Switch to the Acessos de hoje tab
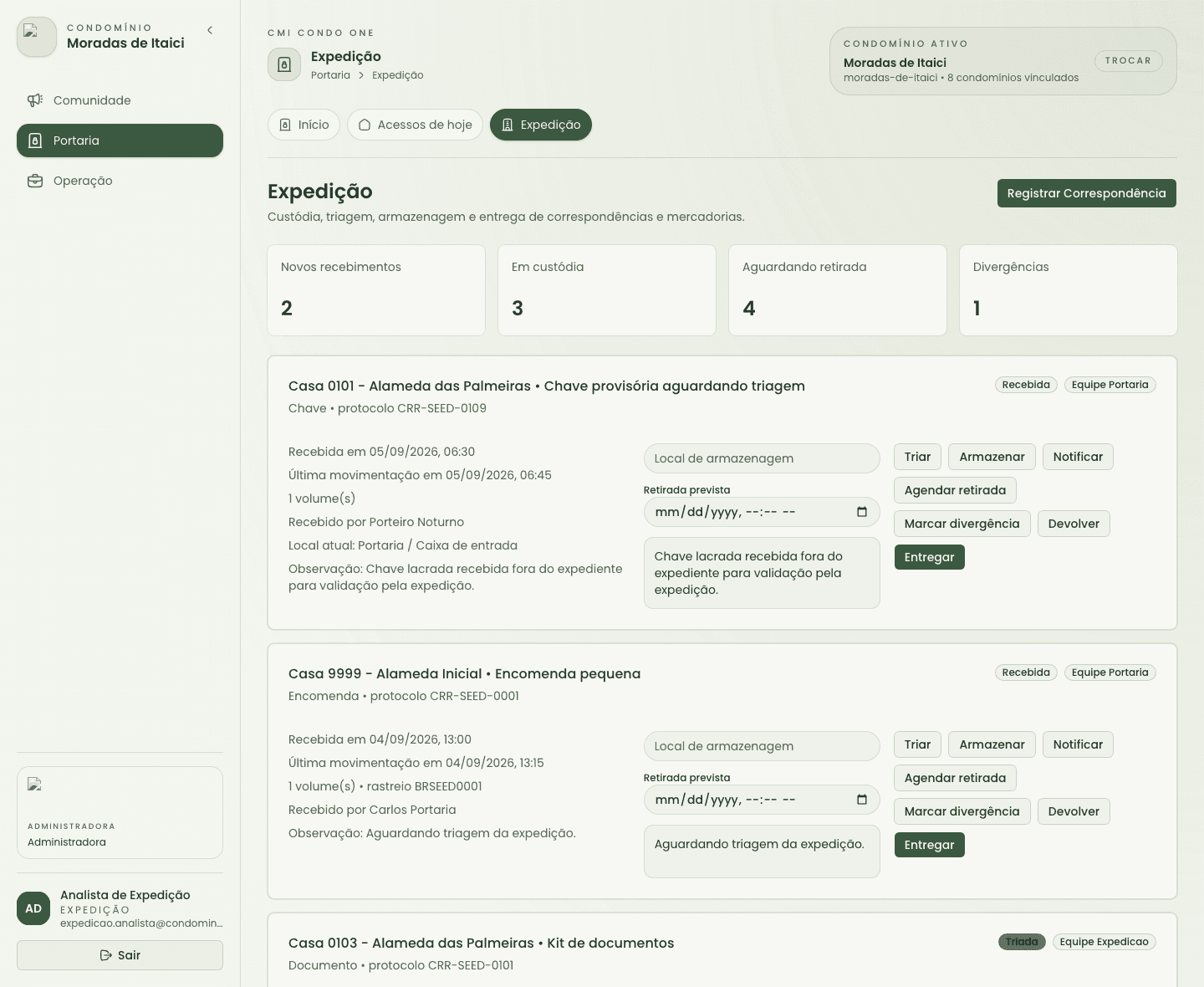The width and height of the screenshot is (1204, 987). pyautogui.click(x=415, y=125)
